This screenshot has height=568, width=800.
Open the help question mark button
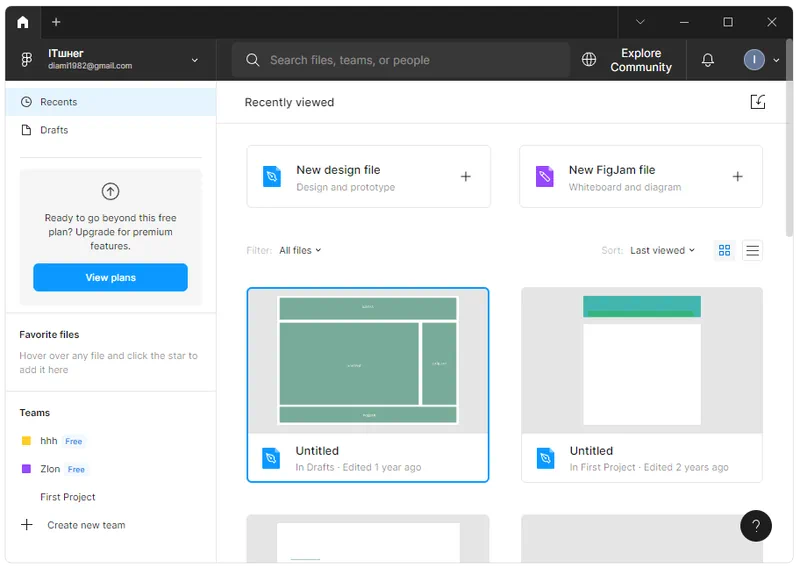pyautogui.click(x=756, y=526)
